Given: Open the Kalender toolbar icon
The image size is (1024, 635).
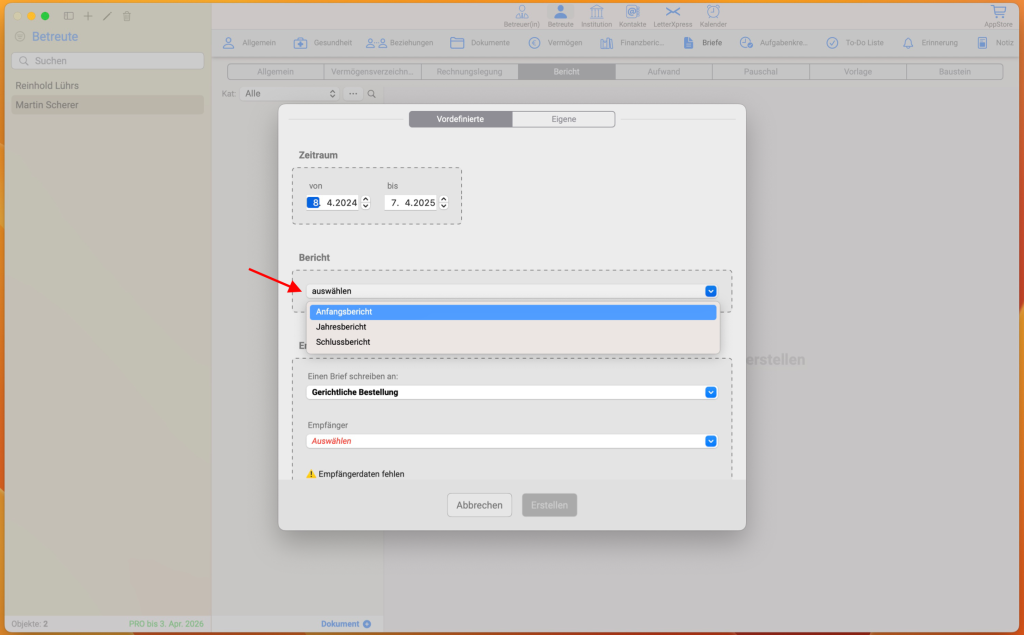Looking at the screenshot, I should click(713, 13).
